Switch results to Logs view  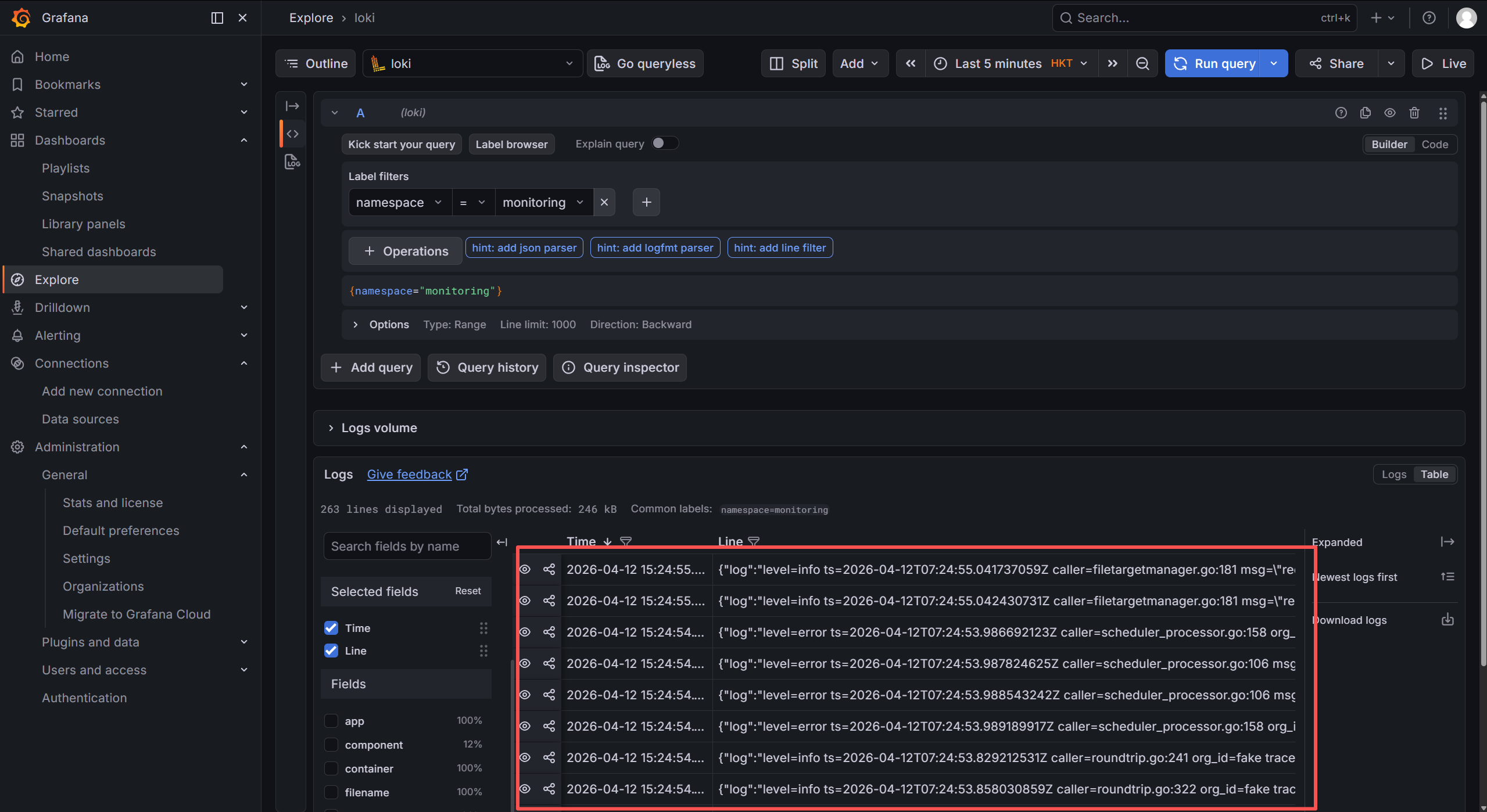[1394, 475]
